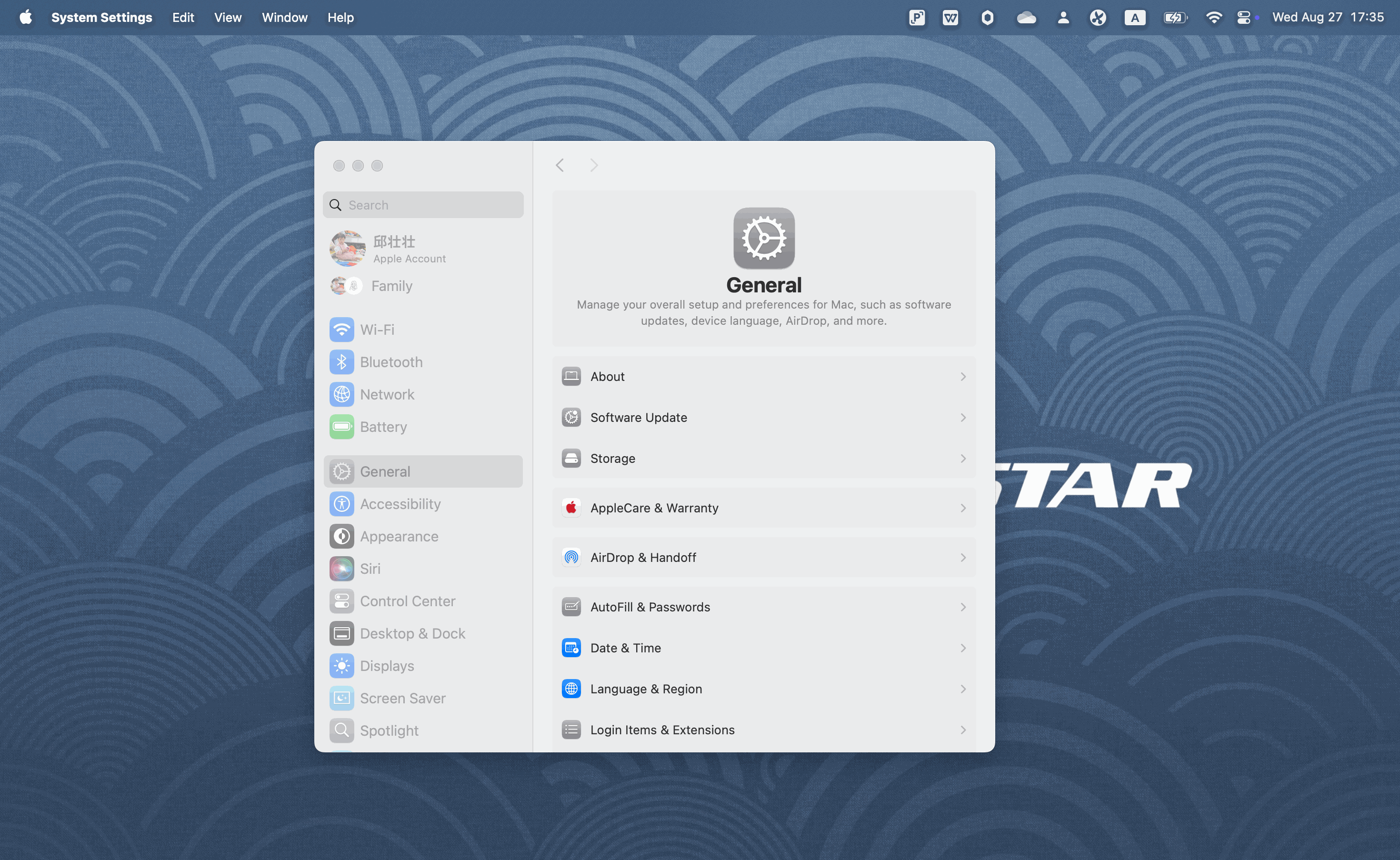Open Control Center in menu bar
Viewport: 1400px width, 860px height.
(x=1244, y=17)
